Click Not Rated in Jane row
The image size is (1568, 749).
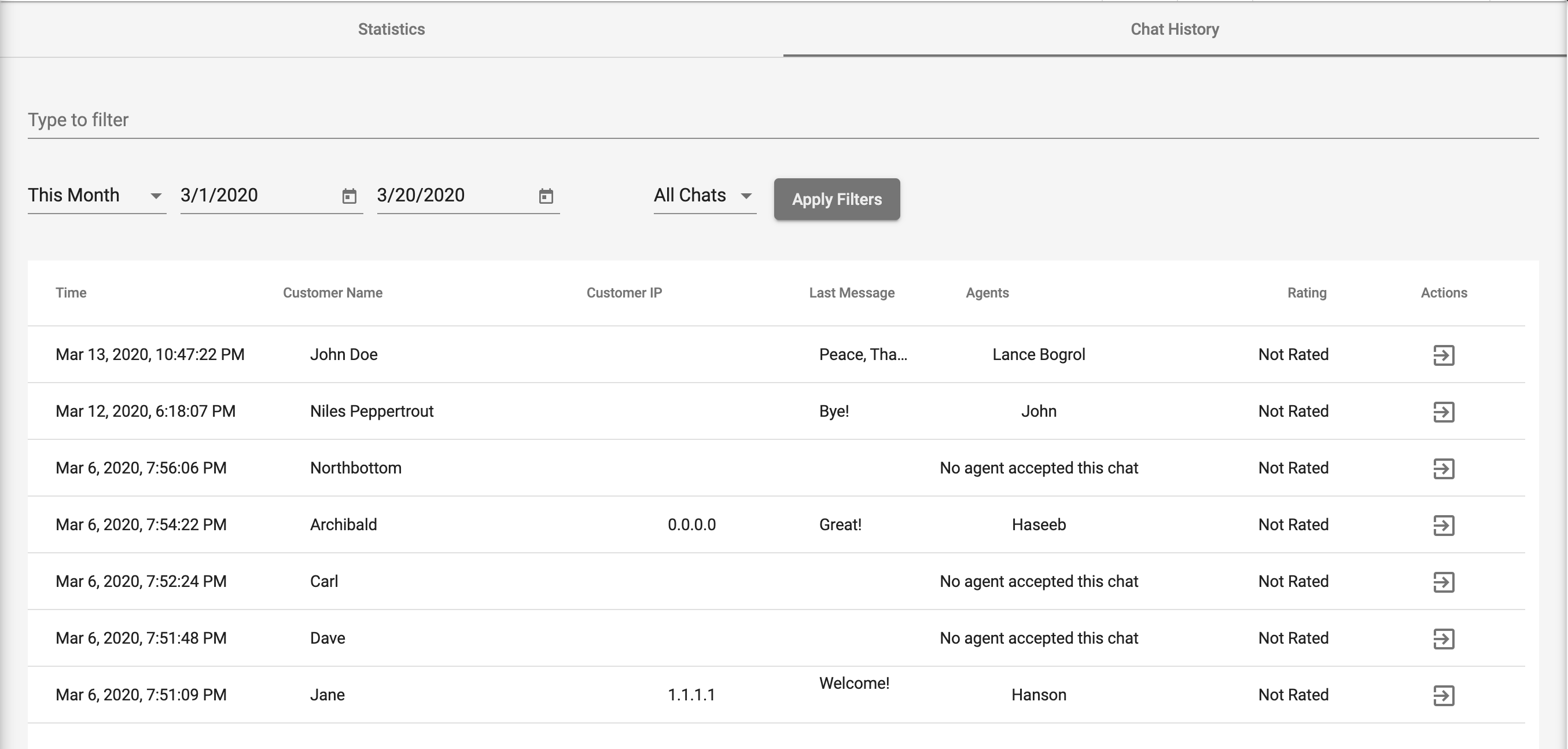(x=1294, y=694)
